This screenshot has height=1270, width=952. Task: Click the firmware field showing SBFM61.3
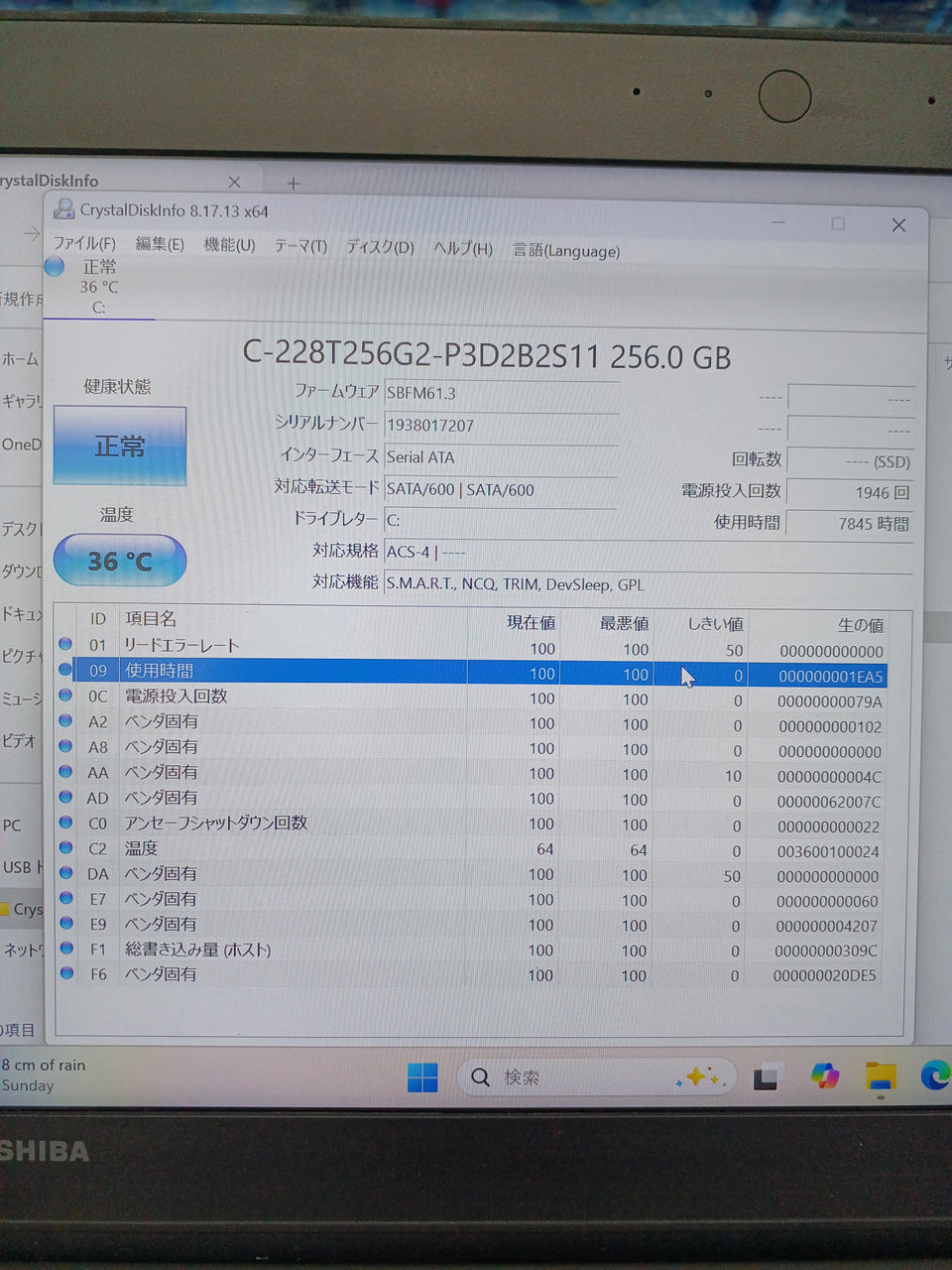pos(501,393)
